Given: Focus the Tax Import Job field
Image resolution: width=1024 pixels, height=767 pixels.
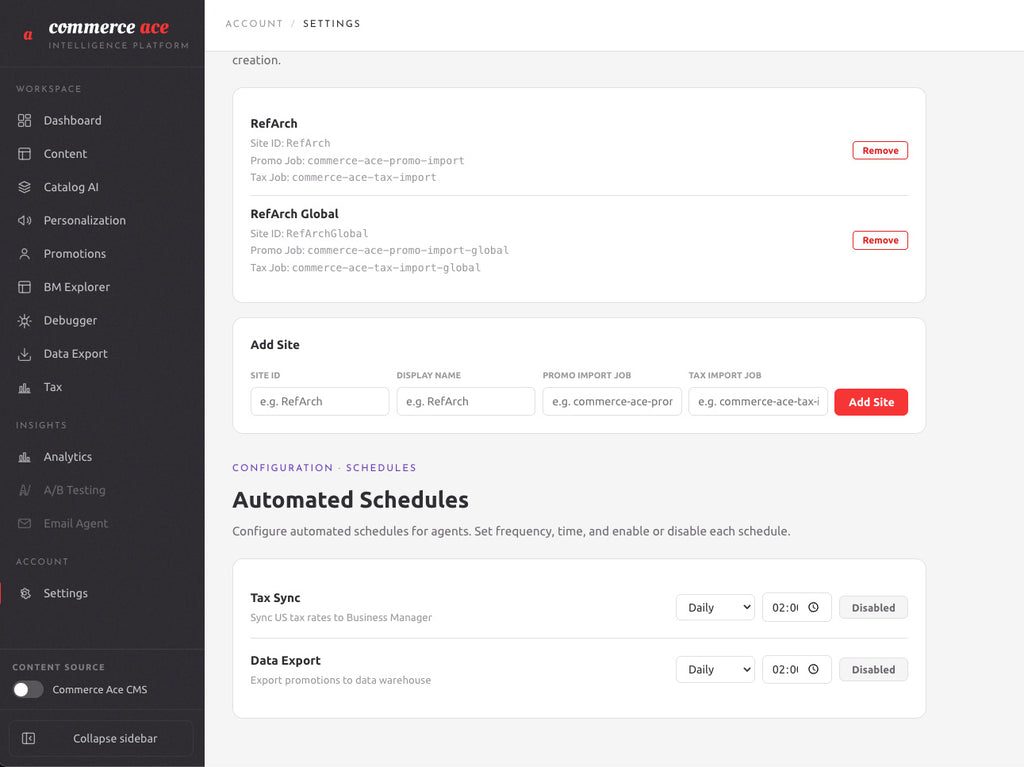Looking at the screenshot, I should tap(758, 401).
